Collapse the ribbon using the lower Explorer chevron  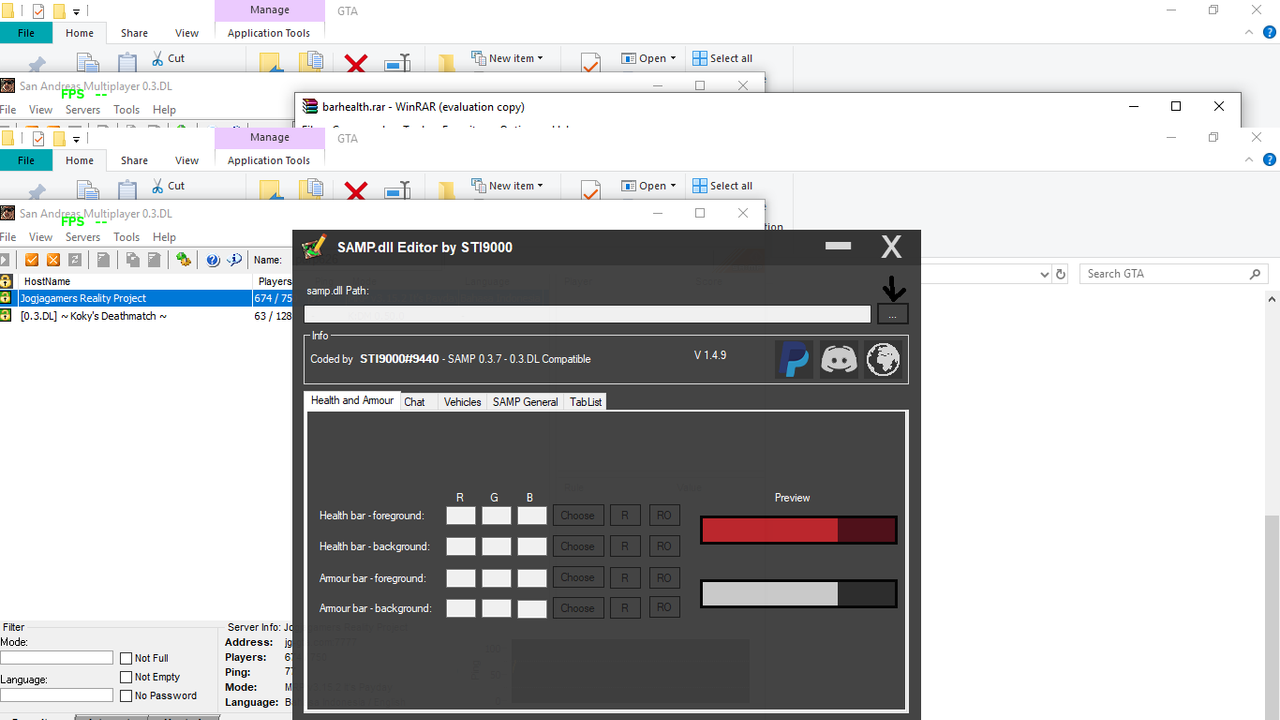tap(1250, 160)
